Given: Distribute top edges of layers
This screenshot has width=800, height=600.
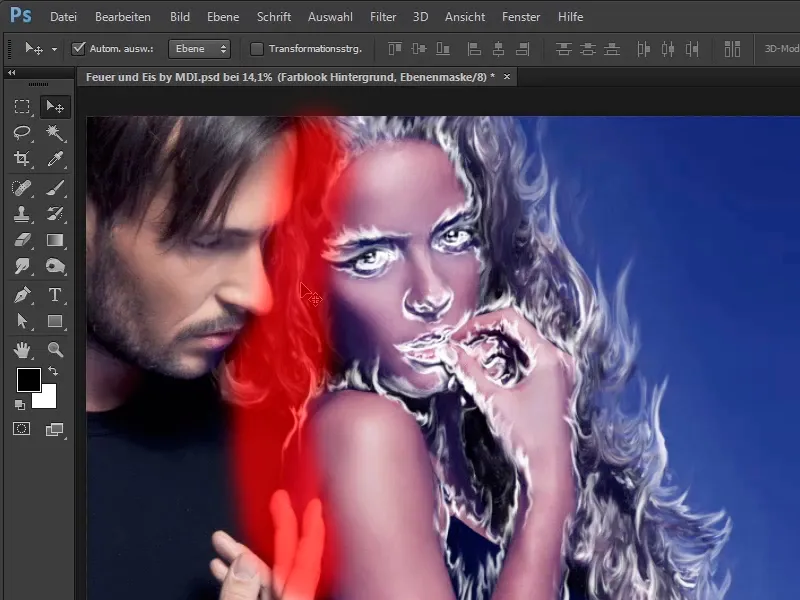Looking at the screenshot, I should click(563, 49).
